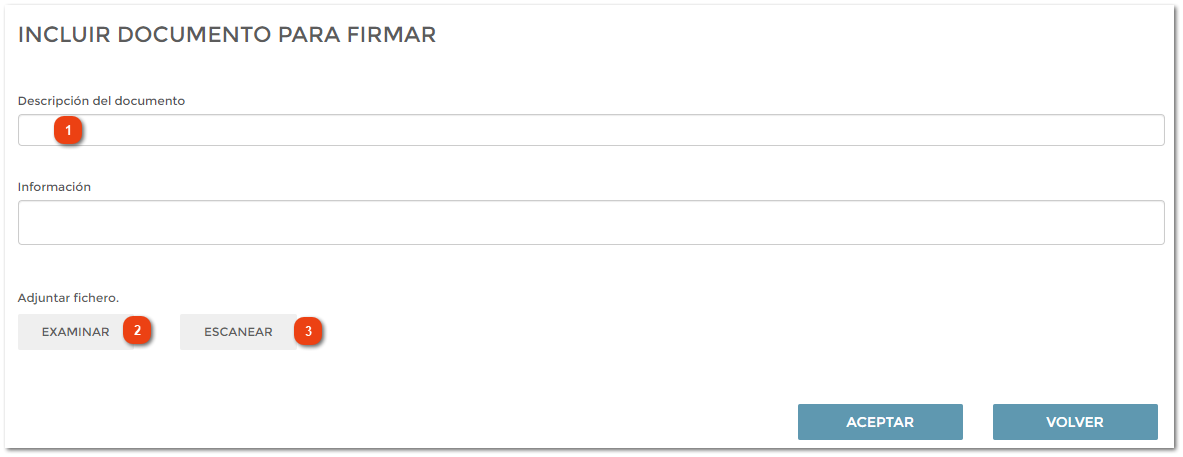This screenshot has height=457, width=1183.
Task: Click the VOLVER button
Action: point(1075,422)
